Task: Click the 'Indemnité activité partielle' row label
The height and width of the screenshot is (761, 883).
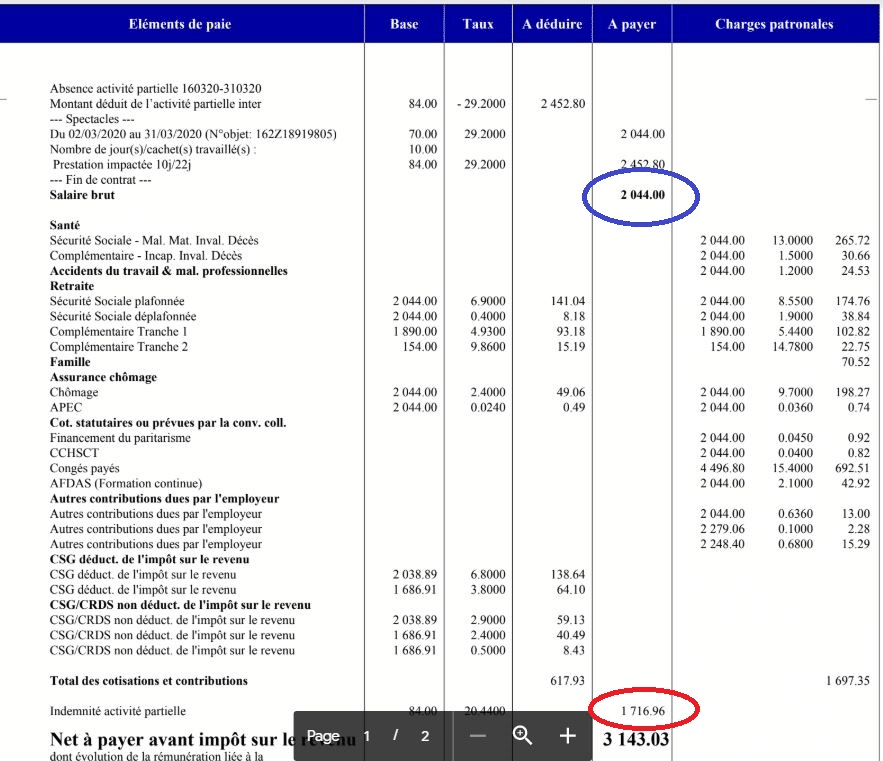Action: 118,711
